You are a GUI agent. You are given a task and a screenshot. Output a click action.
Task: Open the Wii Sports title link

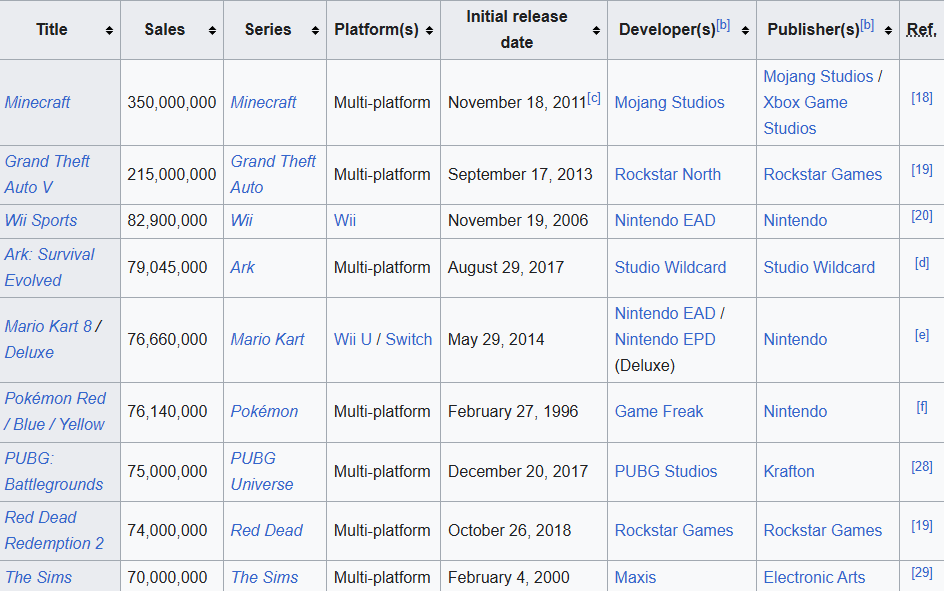[41, 220]
